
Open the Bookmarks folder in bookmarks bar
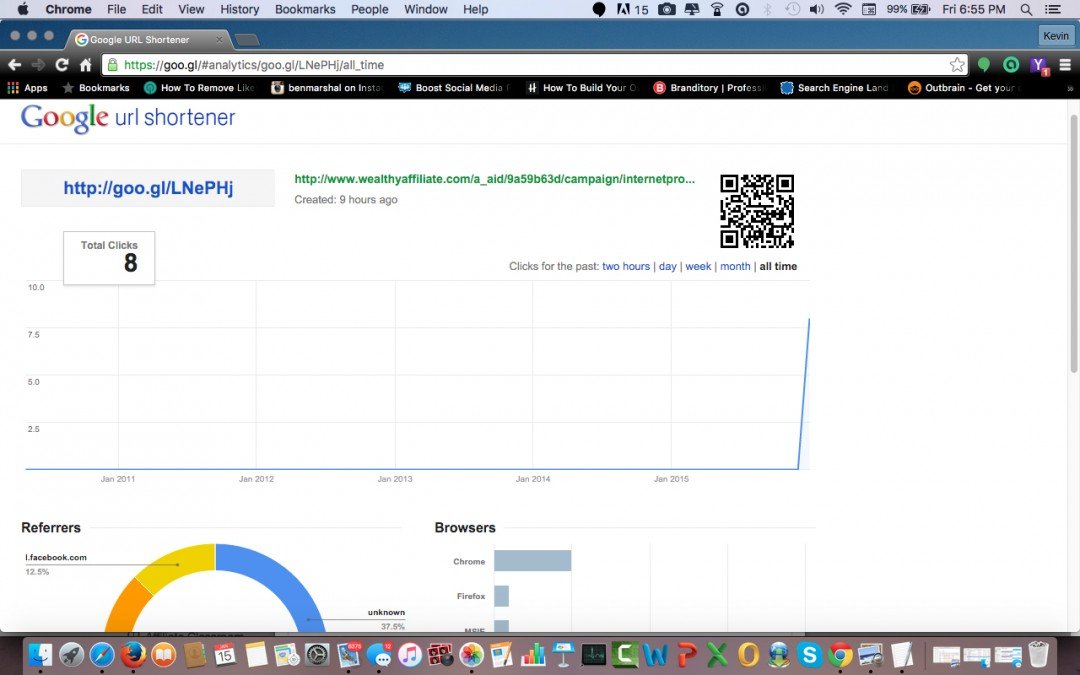point(96,87)
